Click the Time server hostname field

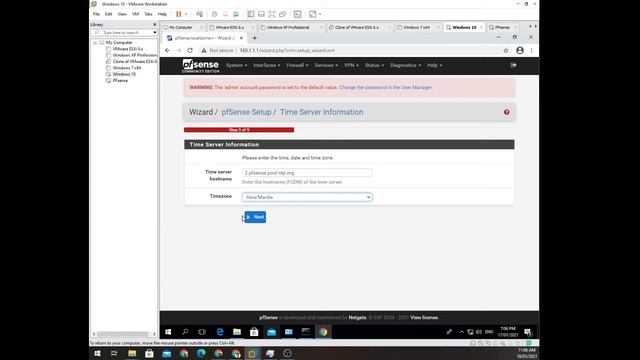pos(307,173)
